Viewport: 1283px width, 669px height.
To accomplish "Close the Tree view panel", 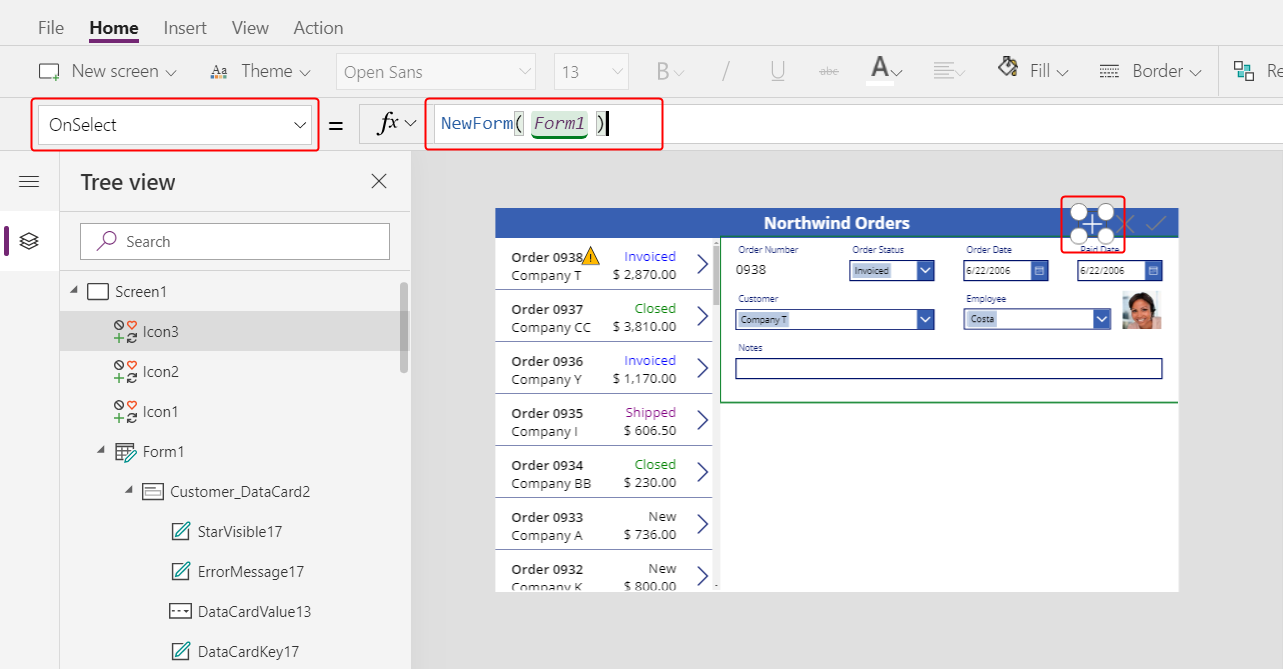I will coord(379,181).
